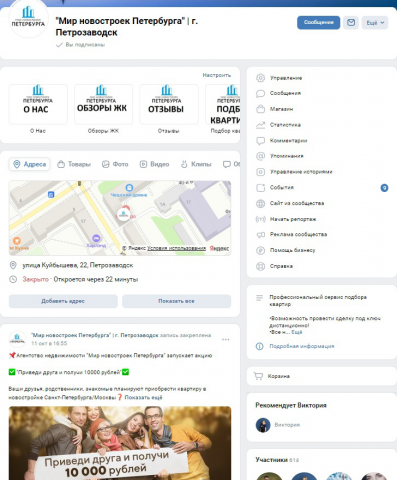Click the События badge counter
The height and width of the screenshot is (480, 397).
click(384, 188)
